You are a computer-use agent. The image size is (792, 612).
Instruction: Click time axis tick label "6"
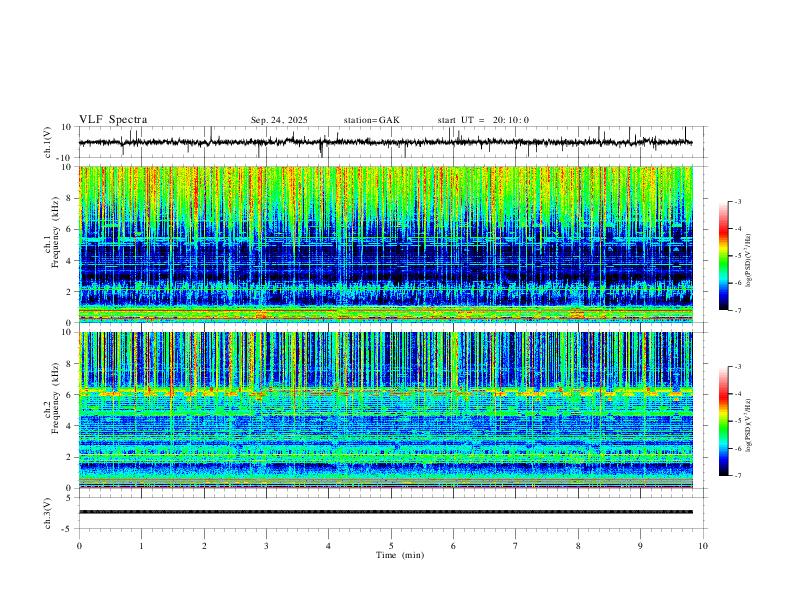coord(454,546)
